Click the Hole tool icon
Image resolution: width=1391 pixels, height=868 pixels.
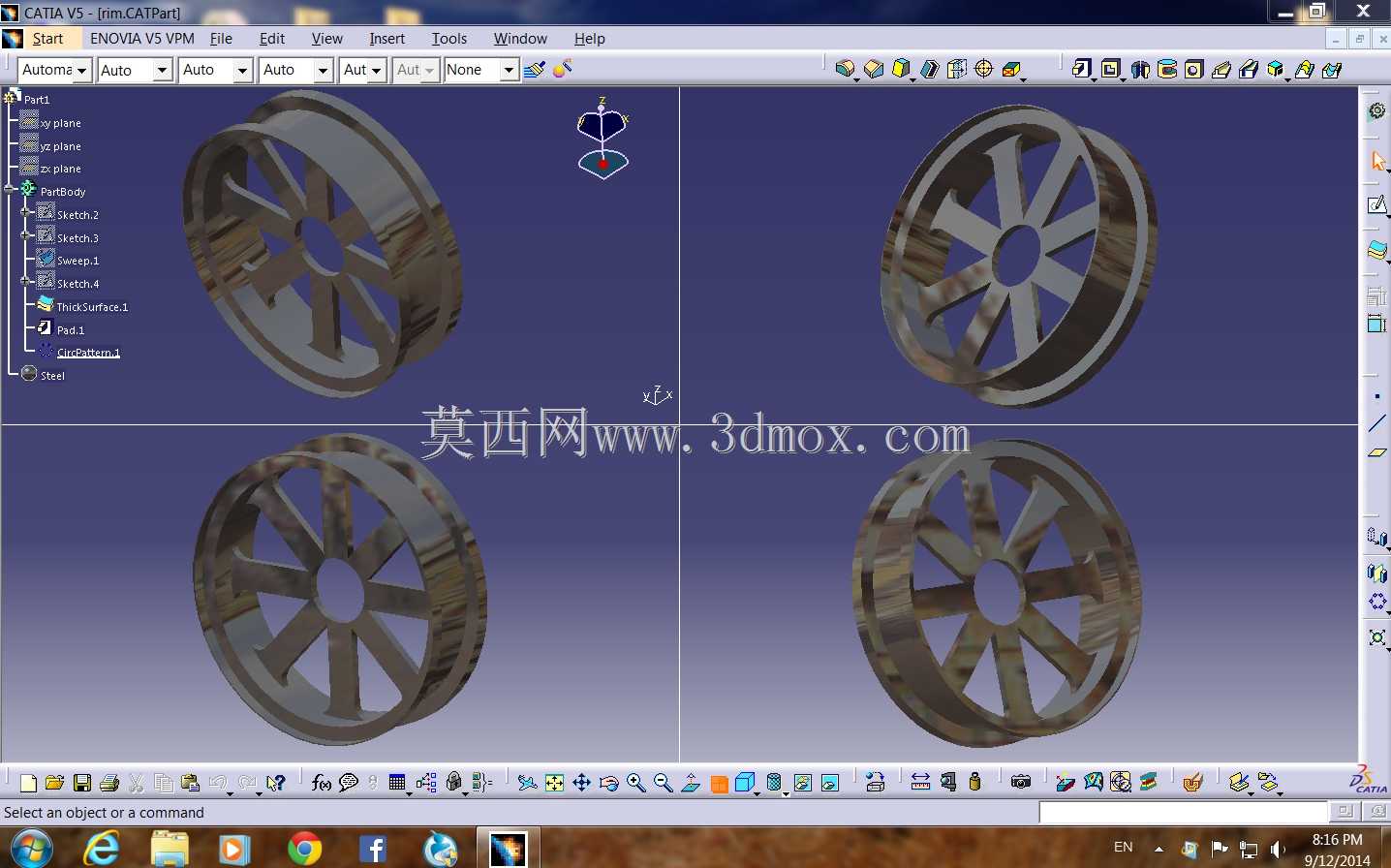[1194, 69]
